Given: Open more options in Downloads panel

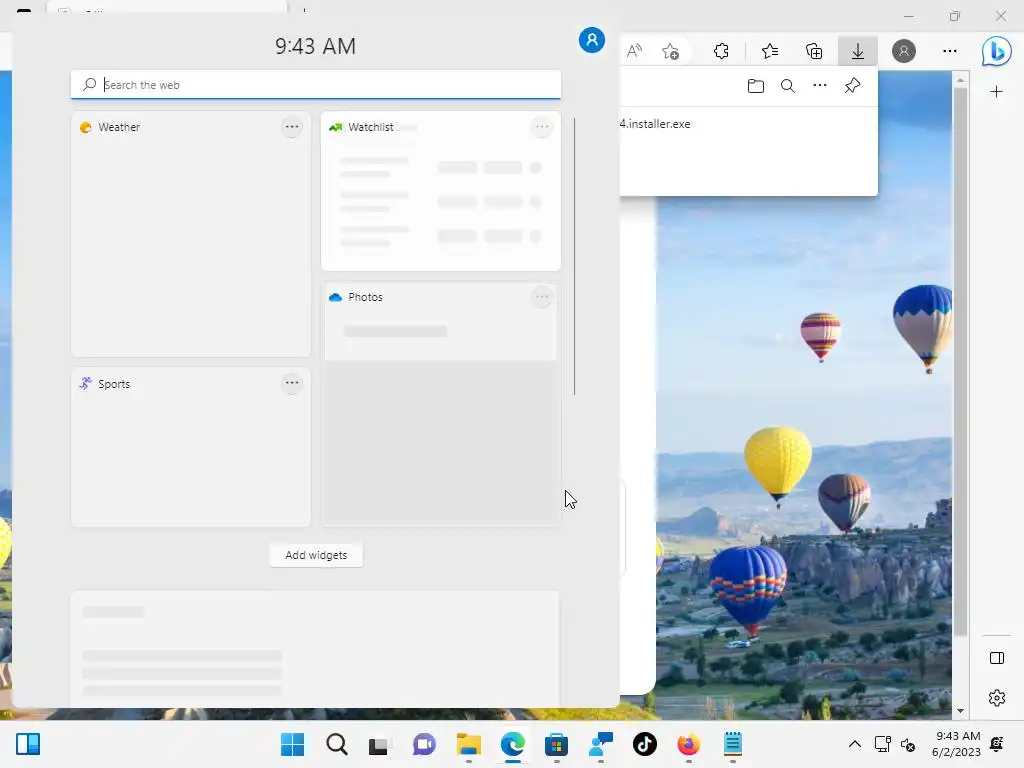Looking at the screenshot, I should [x=820, y=86].
